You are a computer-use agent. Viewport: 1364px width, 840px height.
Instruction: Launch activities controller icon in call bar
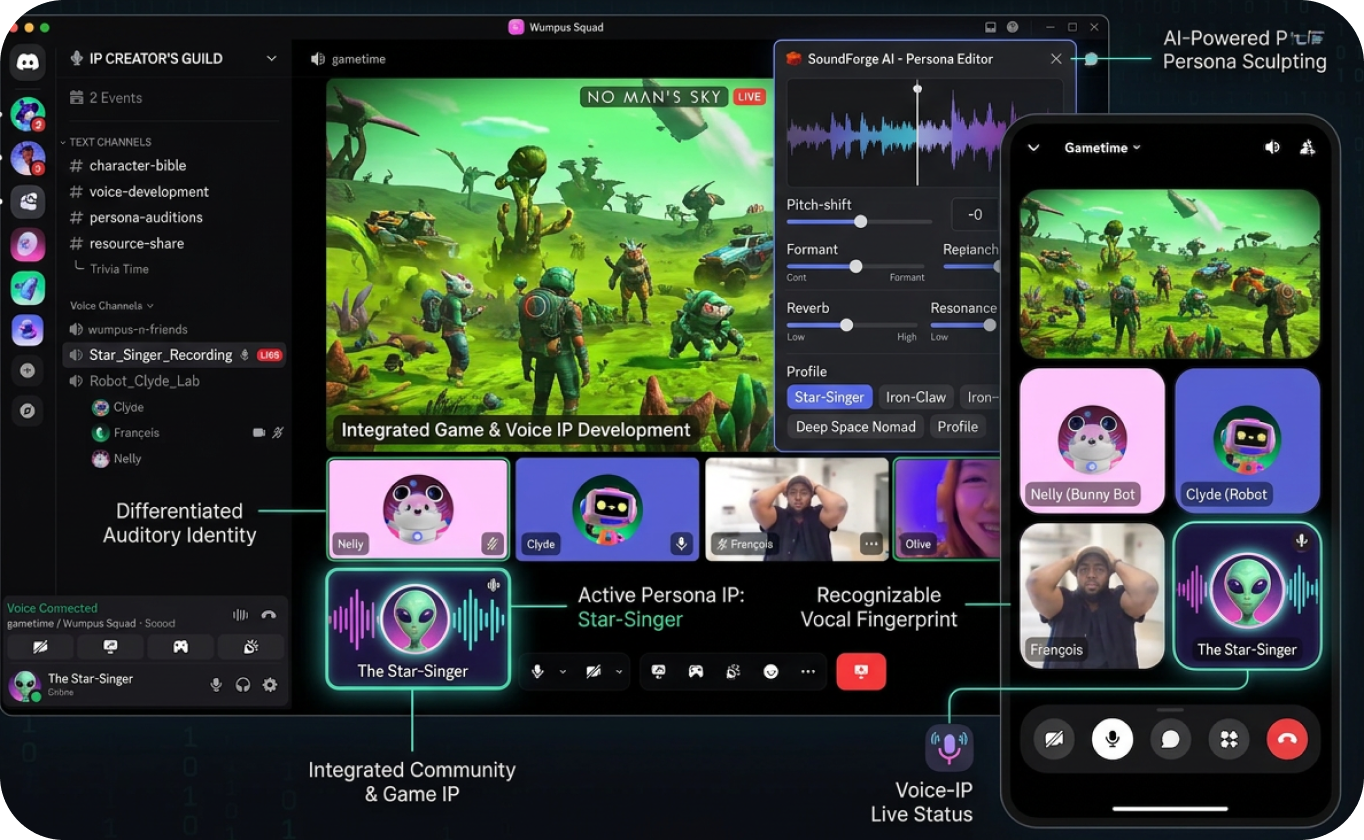coord(695,672)
